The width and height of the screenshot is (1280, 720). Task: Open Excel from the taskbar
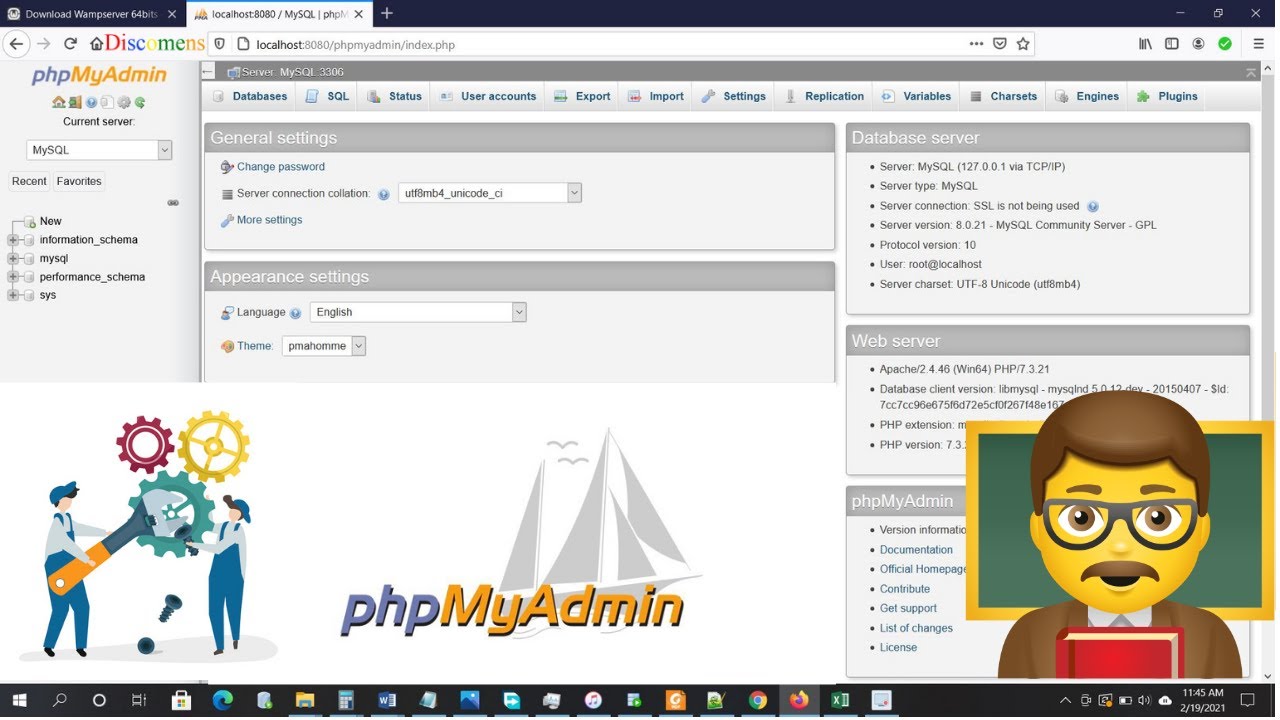click(x=840, y=700)
